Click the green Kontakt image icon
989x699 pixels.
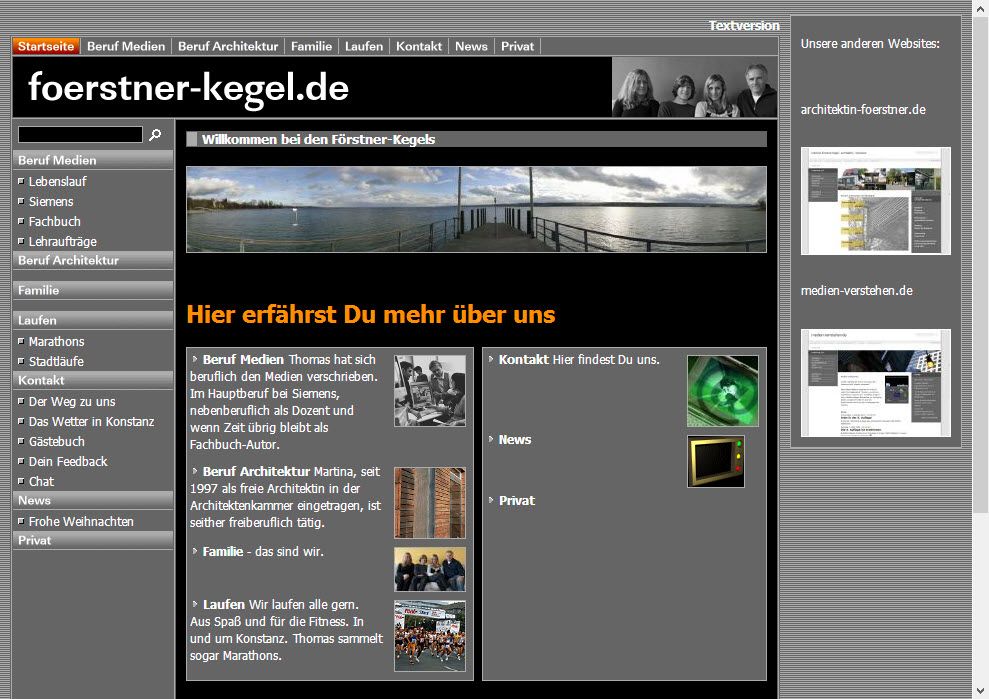[722, 391]
